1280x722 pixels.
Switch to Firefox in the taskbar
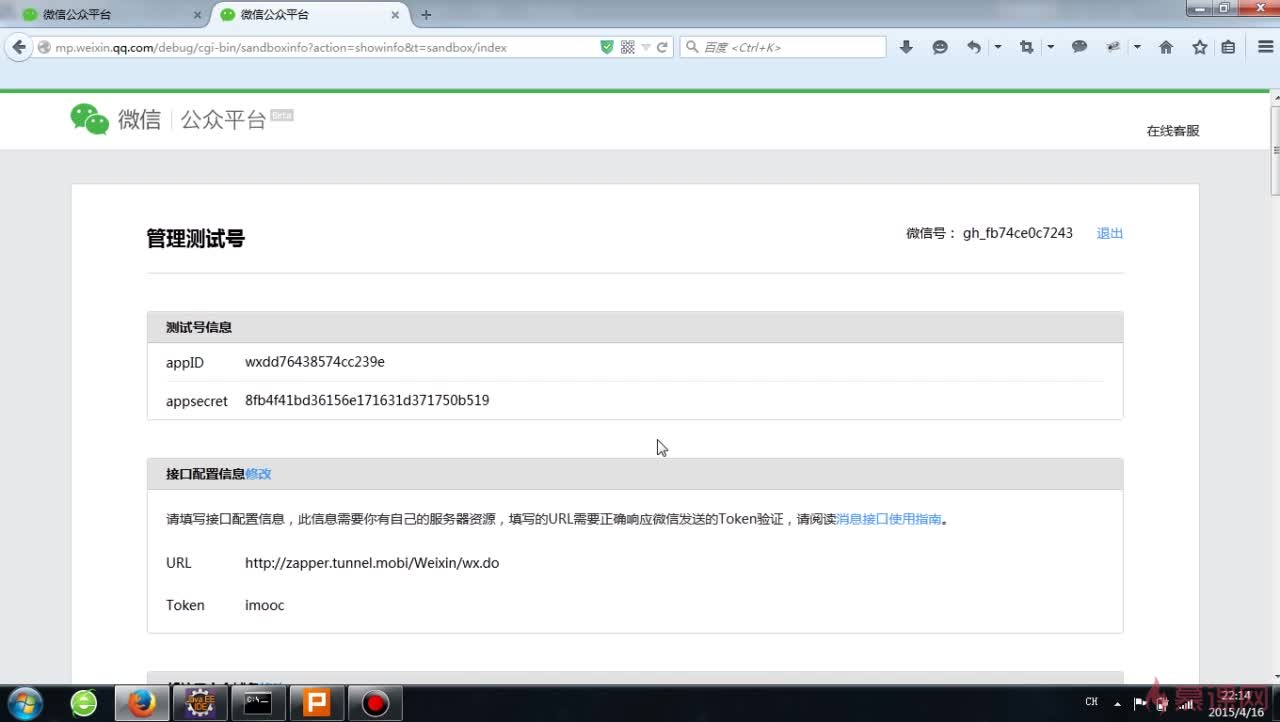(x=142, y=703)
